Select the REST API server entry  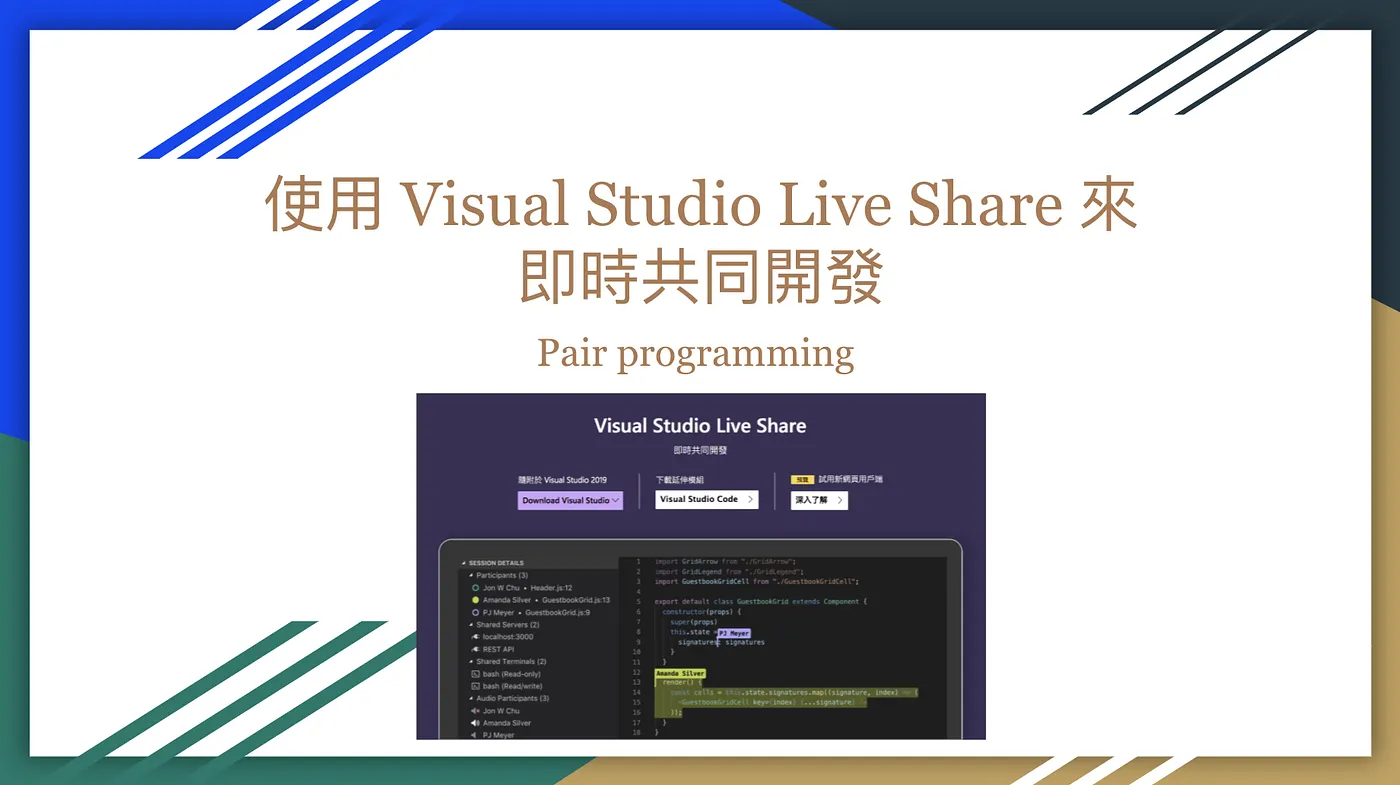tap(498, 649)
